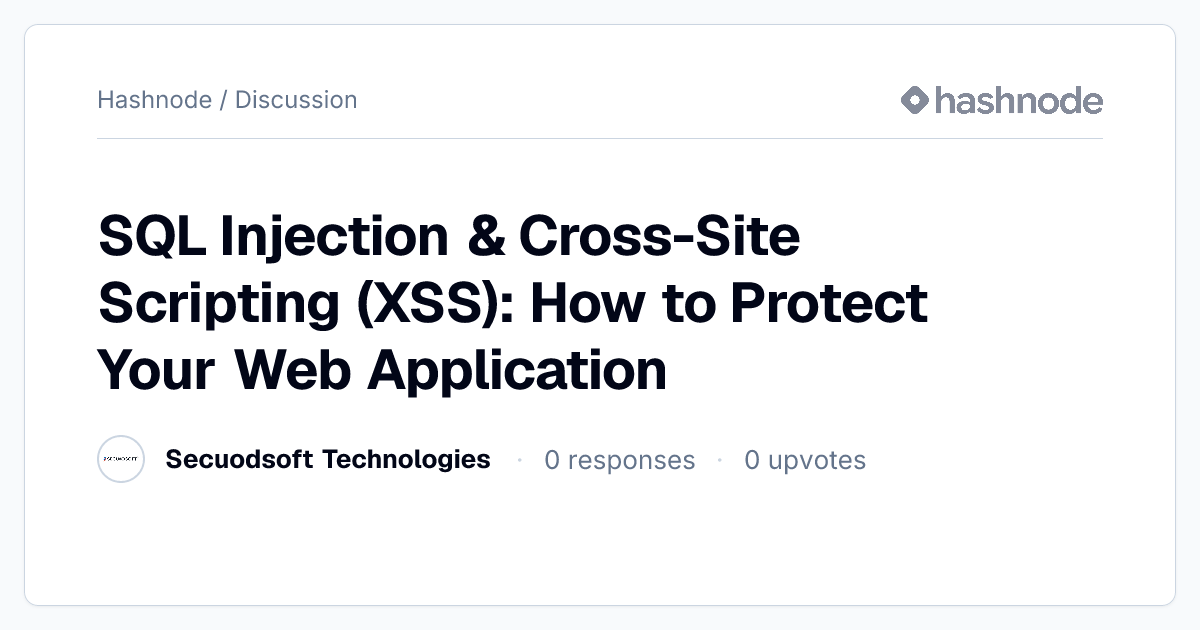
Task: Select the Discussion breadcrumb label
Action: pos(296,100)
